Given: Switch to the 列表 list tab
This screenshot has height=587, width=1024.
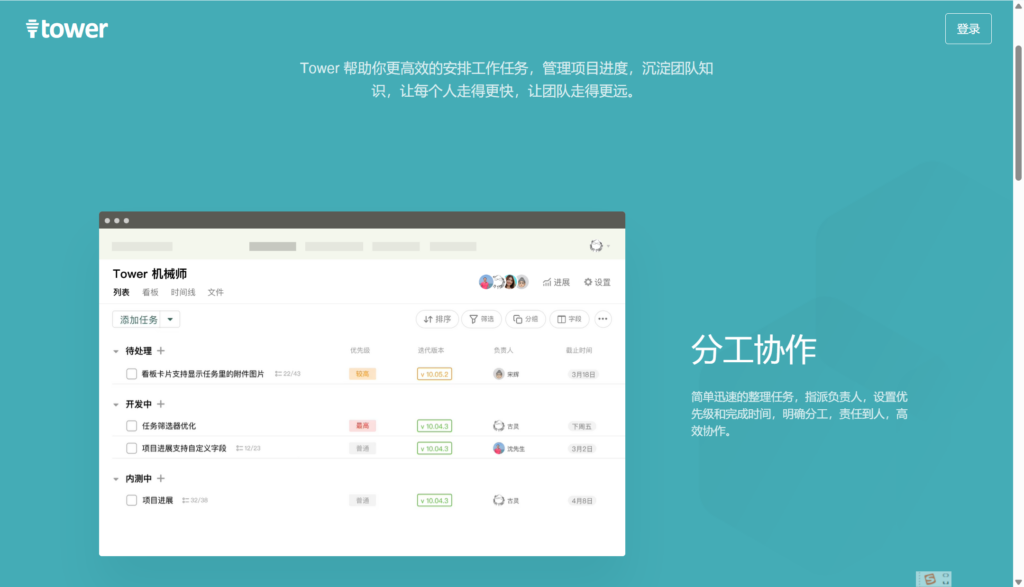Looking at the screenshot, I should (x=121, y=293).
